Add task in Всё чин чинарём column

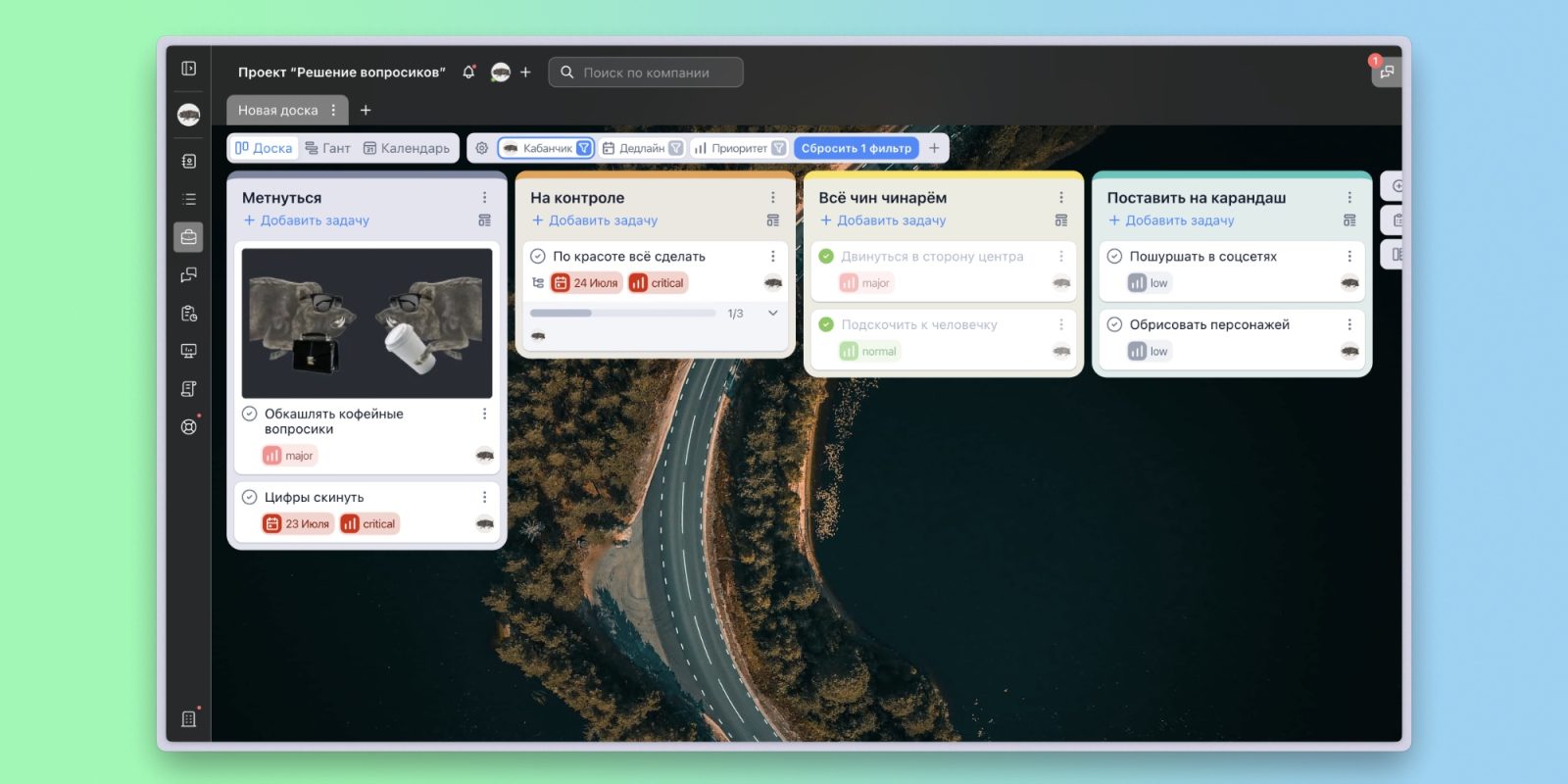pyautogui.click(x=883, y=220)
